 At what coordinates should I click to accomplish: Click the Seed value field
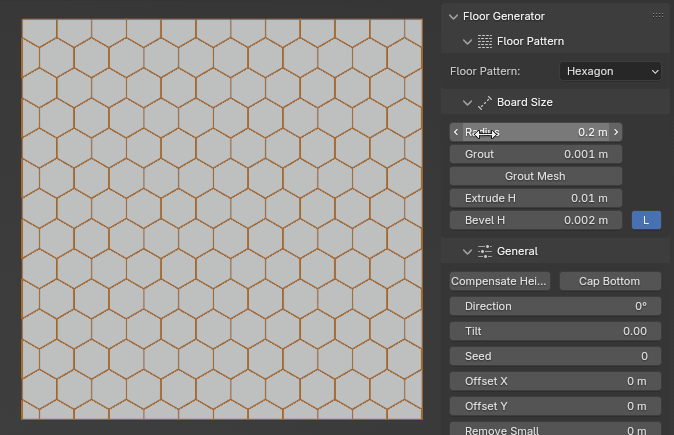(555, 356)
